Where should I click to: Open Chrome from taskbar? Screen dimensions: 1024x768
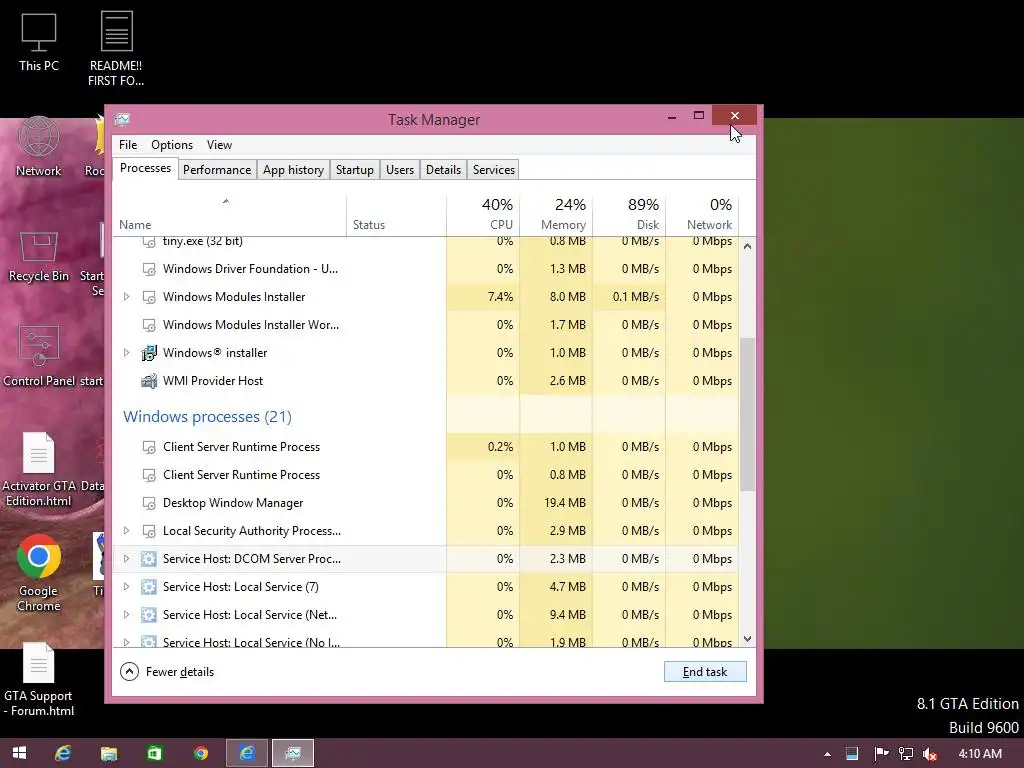pyautogui.click(x=201, y=753)
